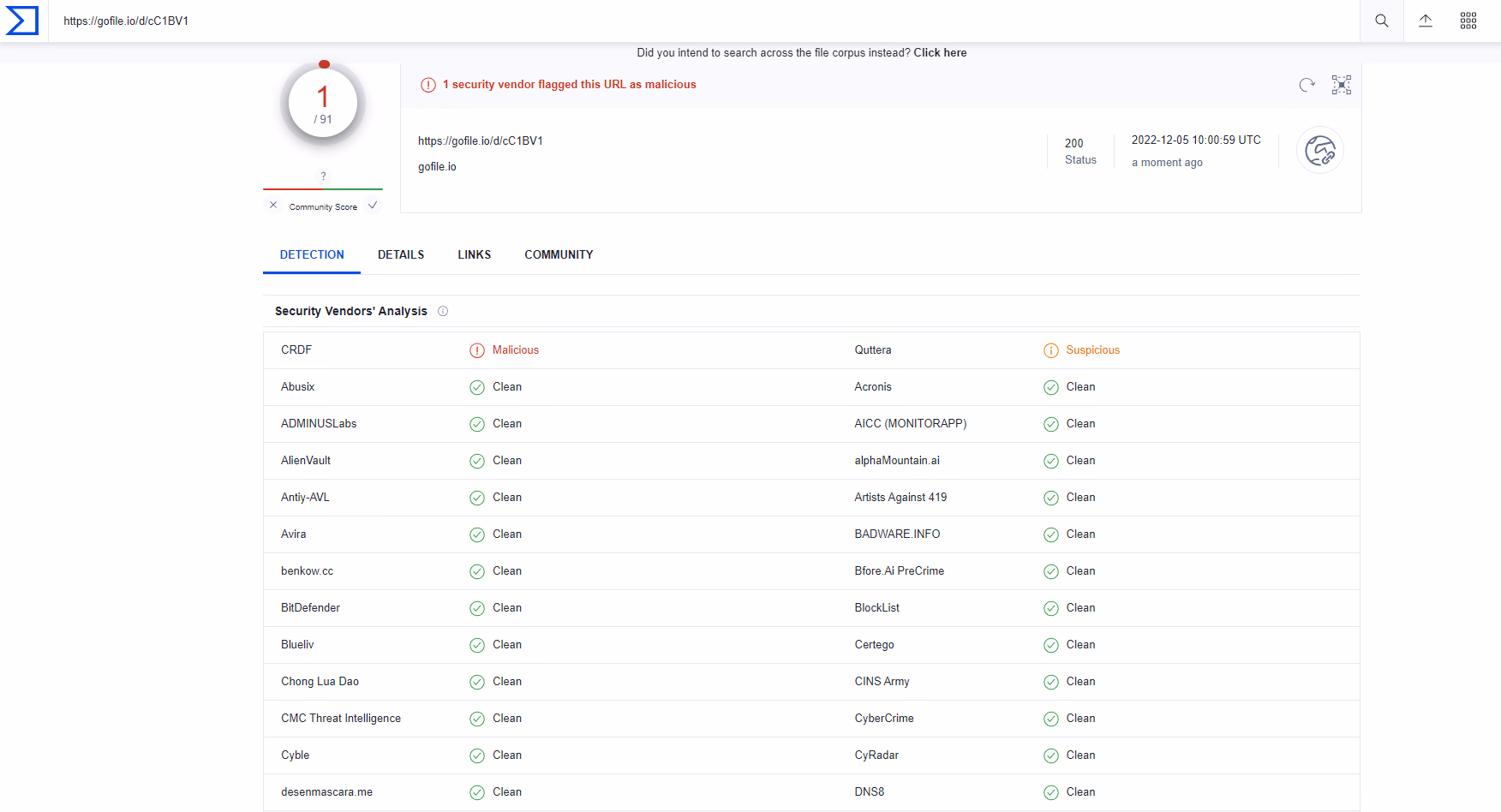Click the BitDefender clean checkmark icon
The width and height of the screenshot is (1501, 812).
pyautogui.click(x=477, y=608)
